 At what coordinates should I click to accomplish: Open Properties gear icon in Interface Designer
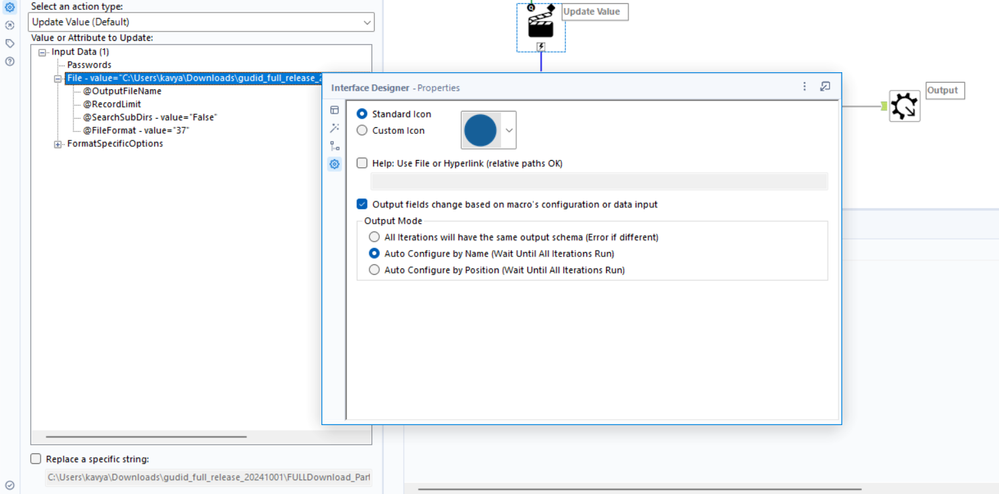point(334,164)
